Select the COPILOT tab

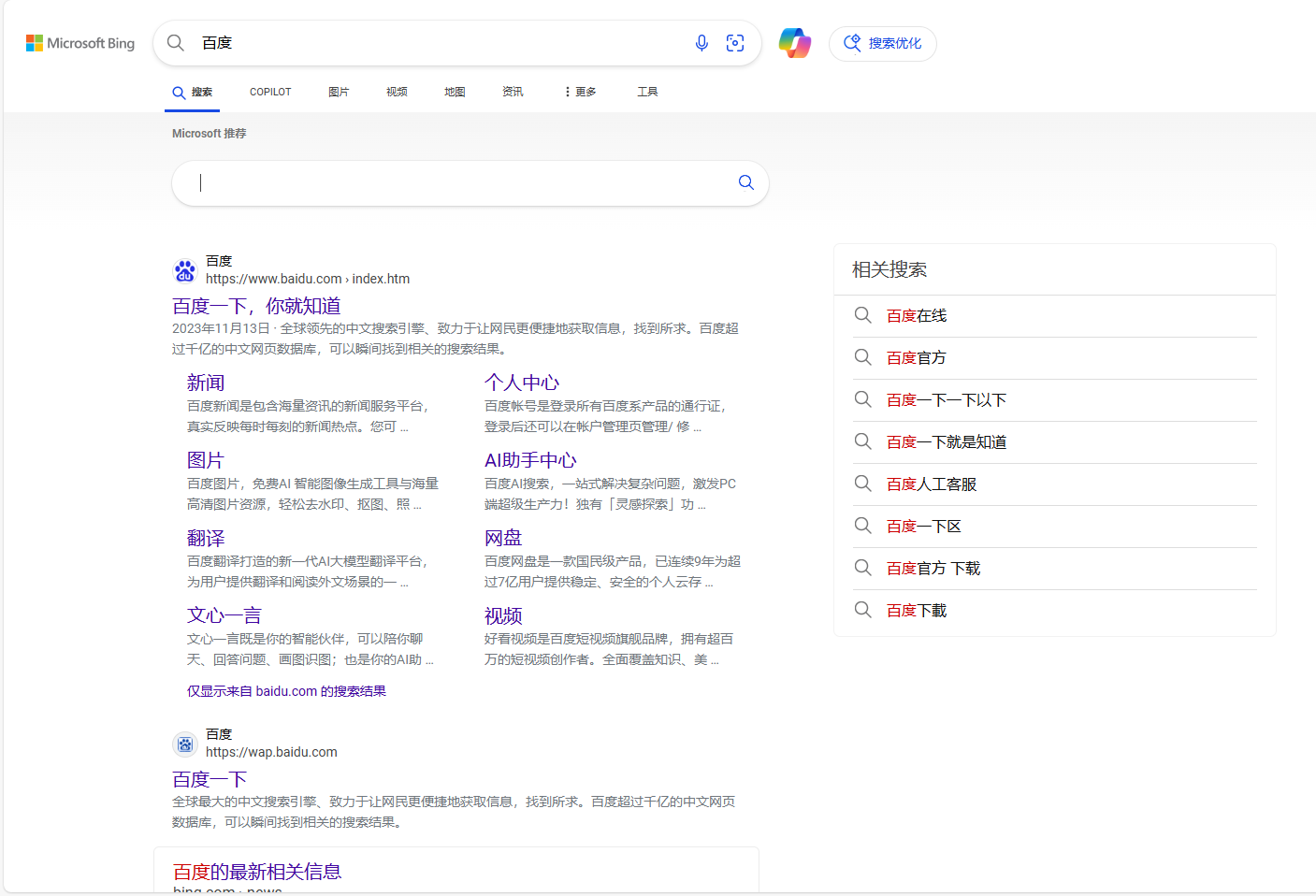[x=270, y=92]
